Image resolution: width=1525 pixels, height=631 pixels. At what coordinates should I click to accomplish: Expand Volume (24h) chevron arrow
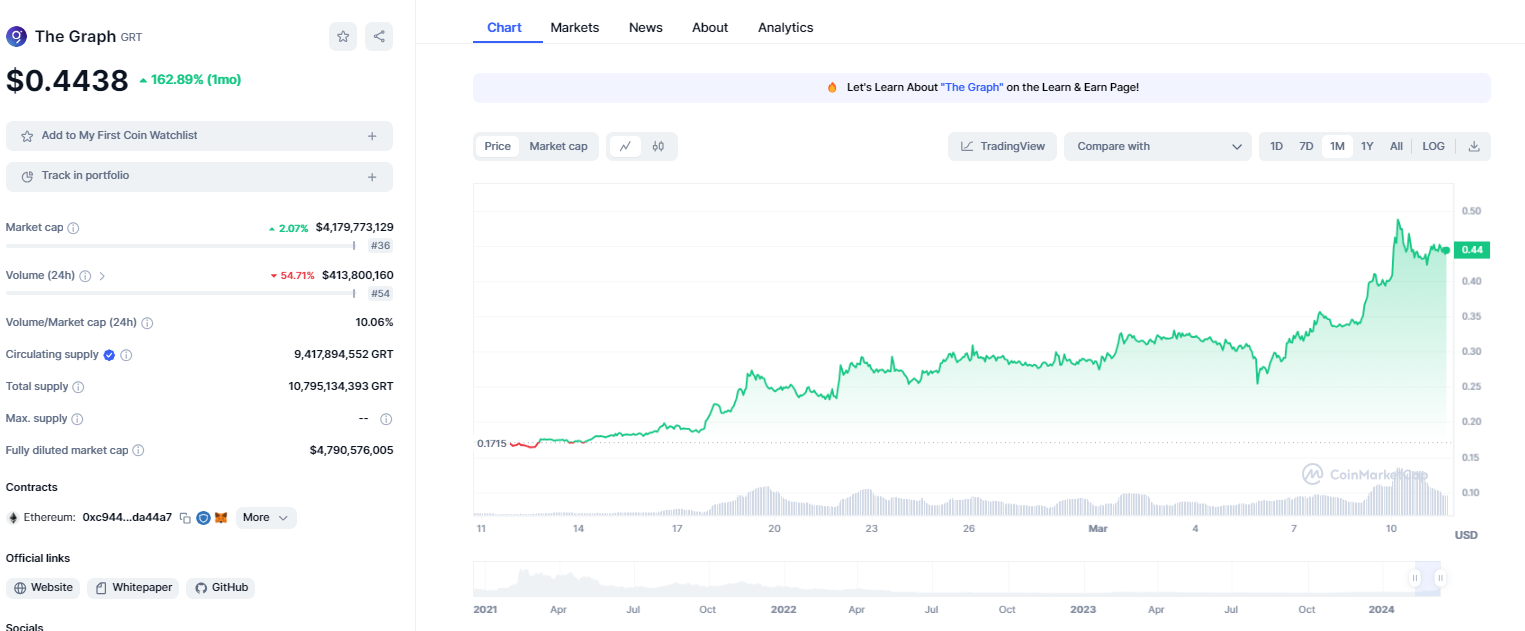(102, 276)
